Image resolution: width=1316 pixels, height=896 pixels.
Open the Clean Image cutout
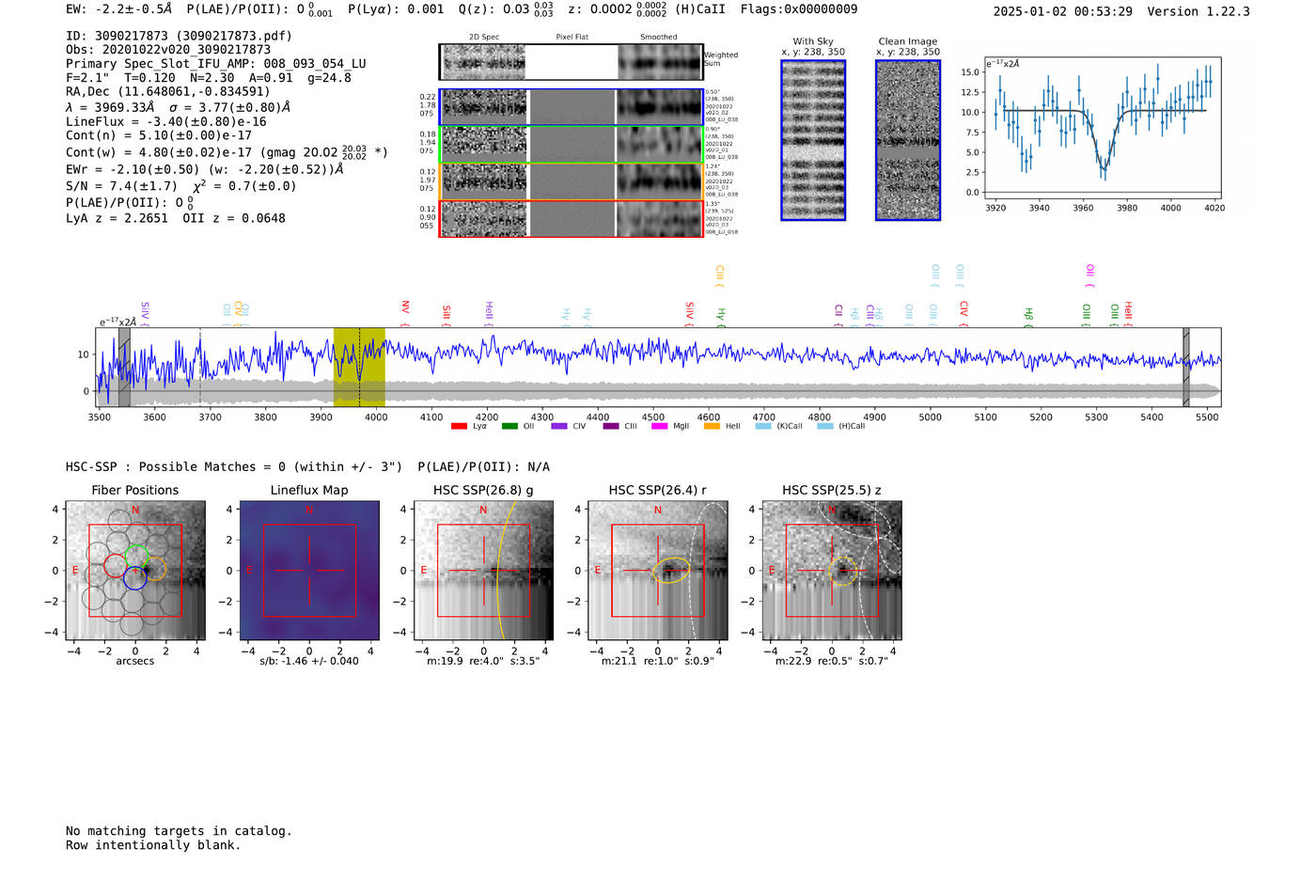point(908,140)
